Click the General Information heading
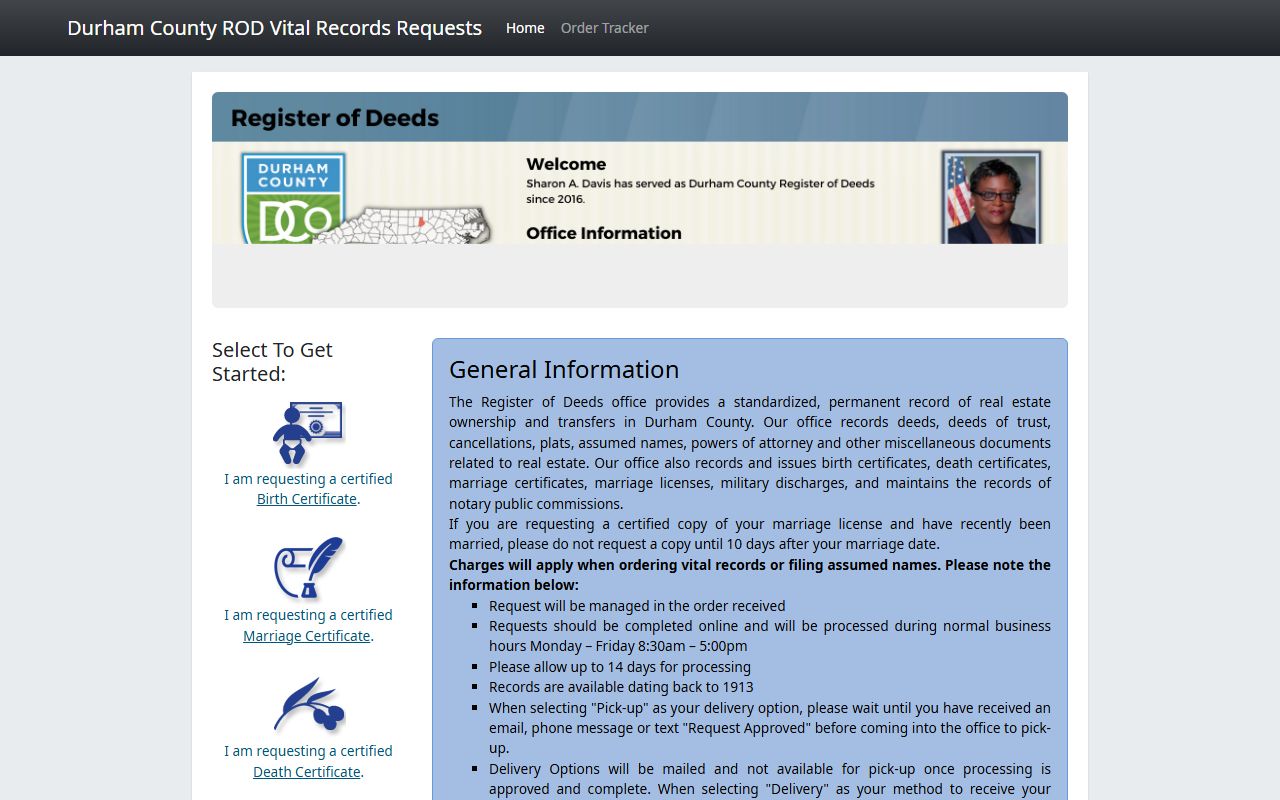This screenshot has height=800, width=1280. [x=564, y=369]
